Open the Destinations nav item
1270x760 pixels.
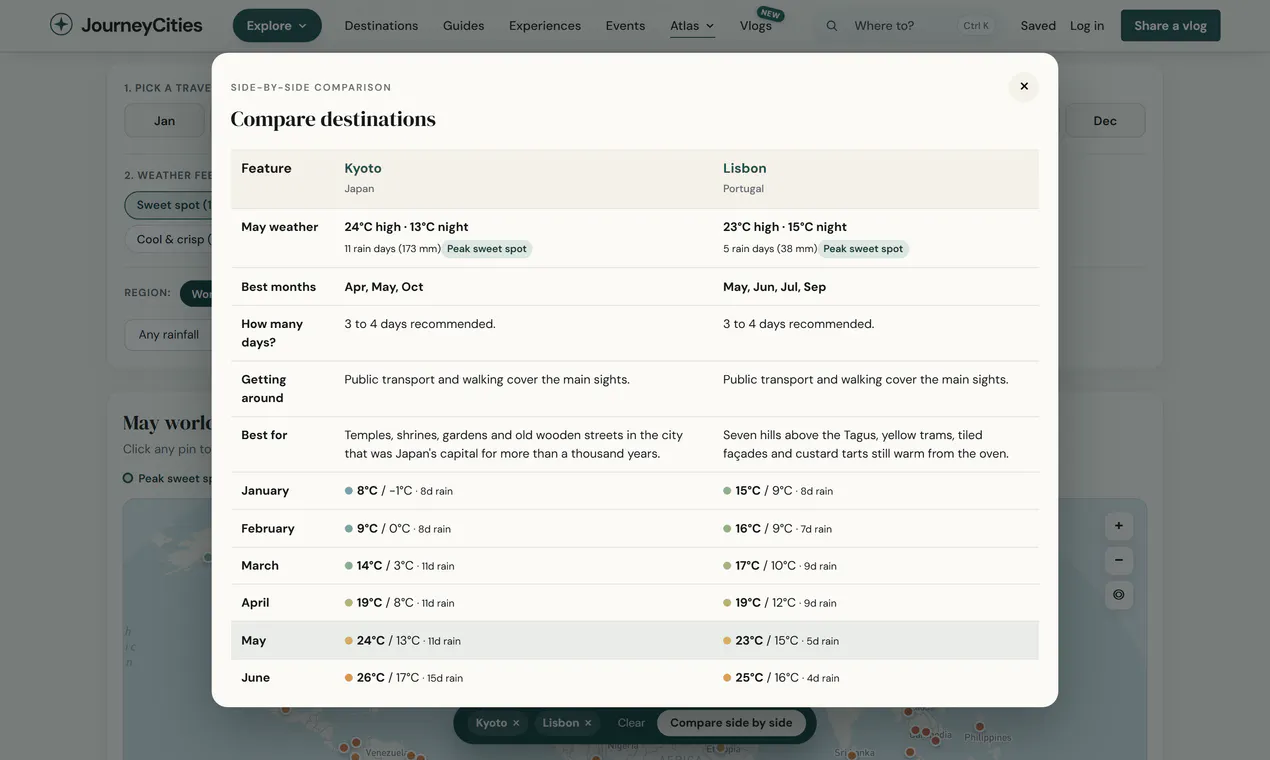(381, 26)
